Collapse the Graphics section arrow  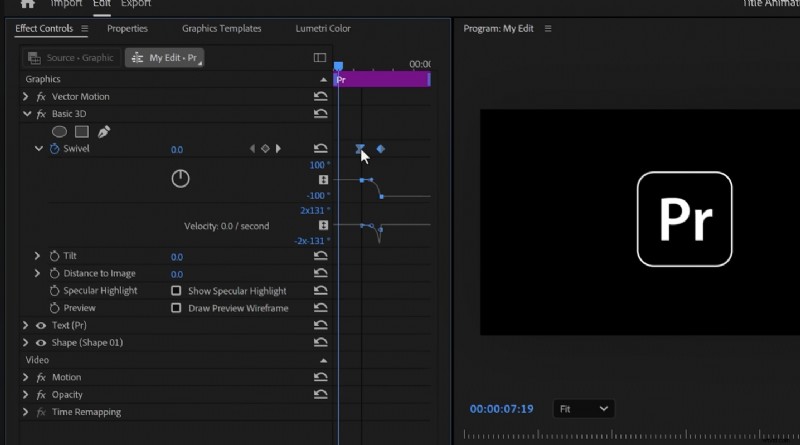point(323,80)
